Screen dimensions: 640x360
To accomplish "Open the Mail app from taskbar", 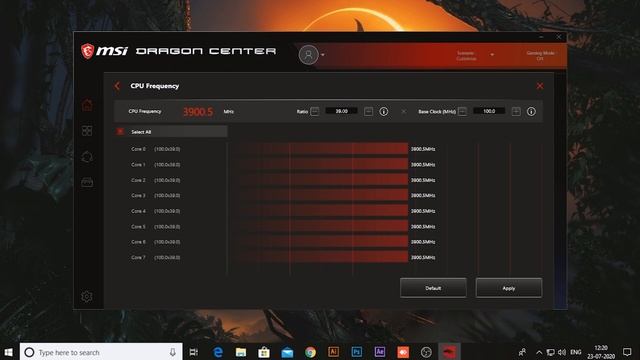I will (287, 352).
